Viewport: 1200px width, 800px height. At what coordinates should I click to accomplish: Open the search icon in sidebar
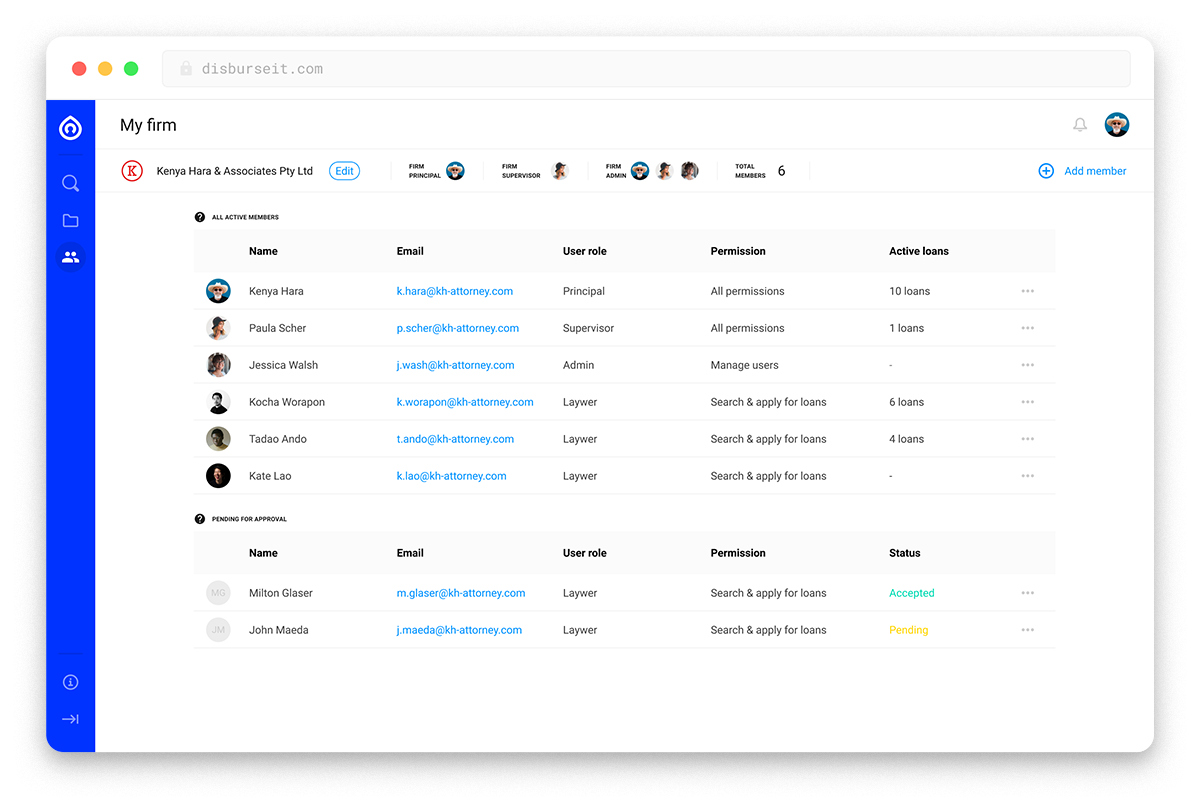[x=70, y=183]
